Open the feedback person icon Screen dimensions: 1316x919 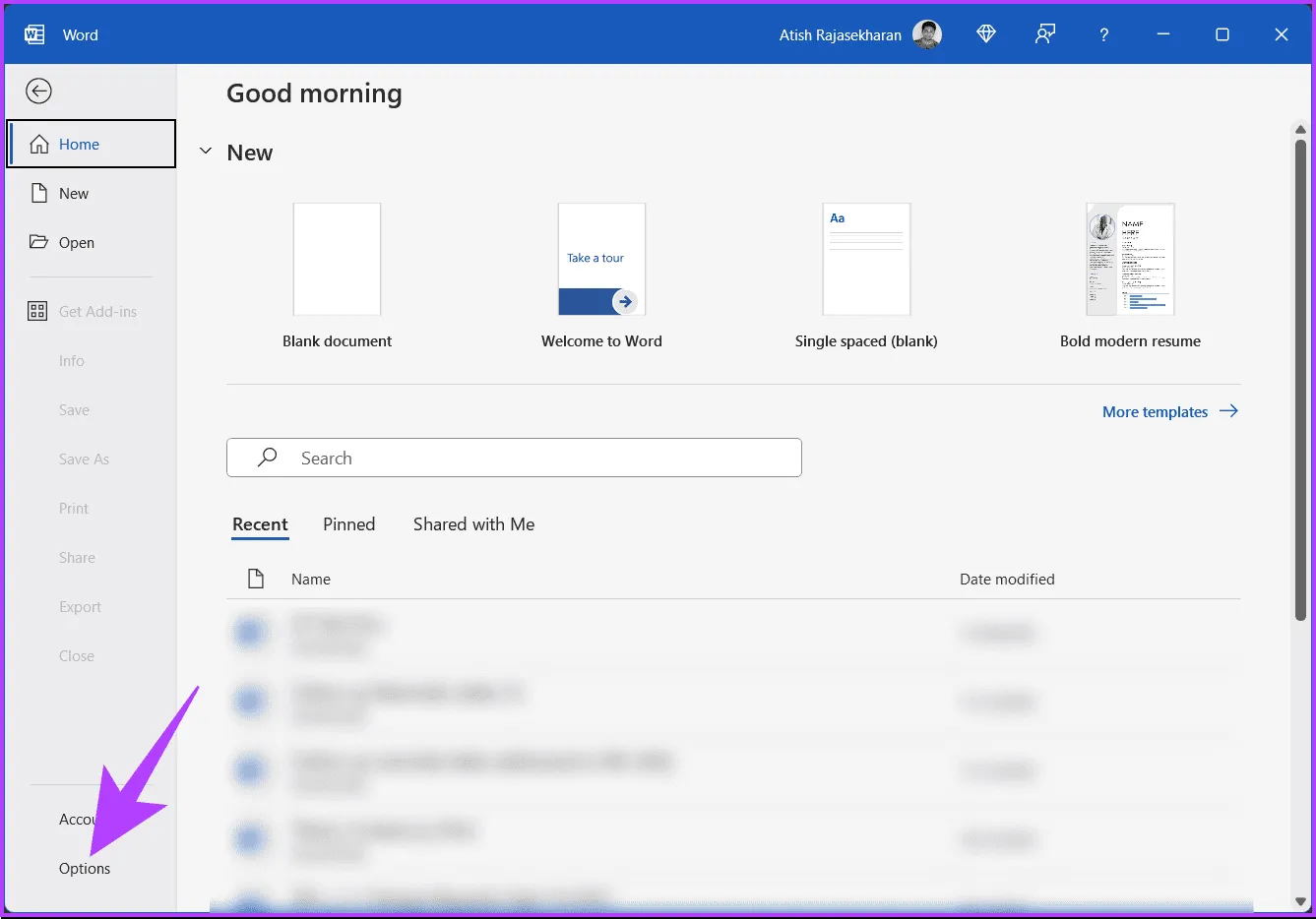coord(1044,34)
